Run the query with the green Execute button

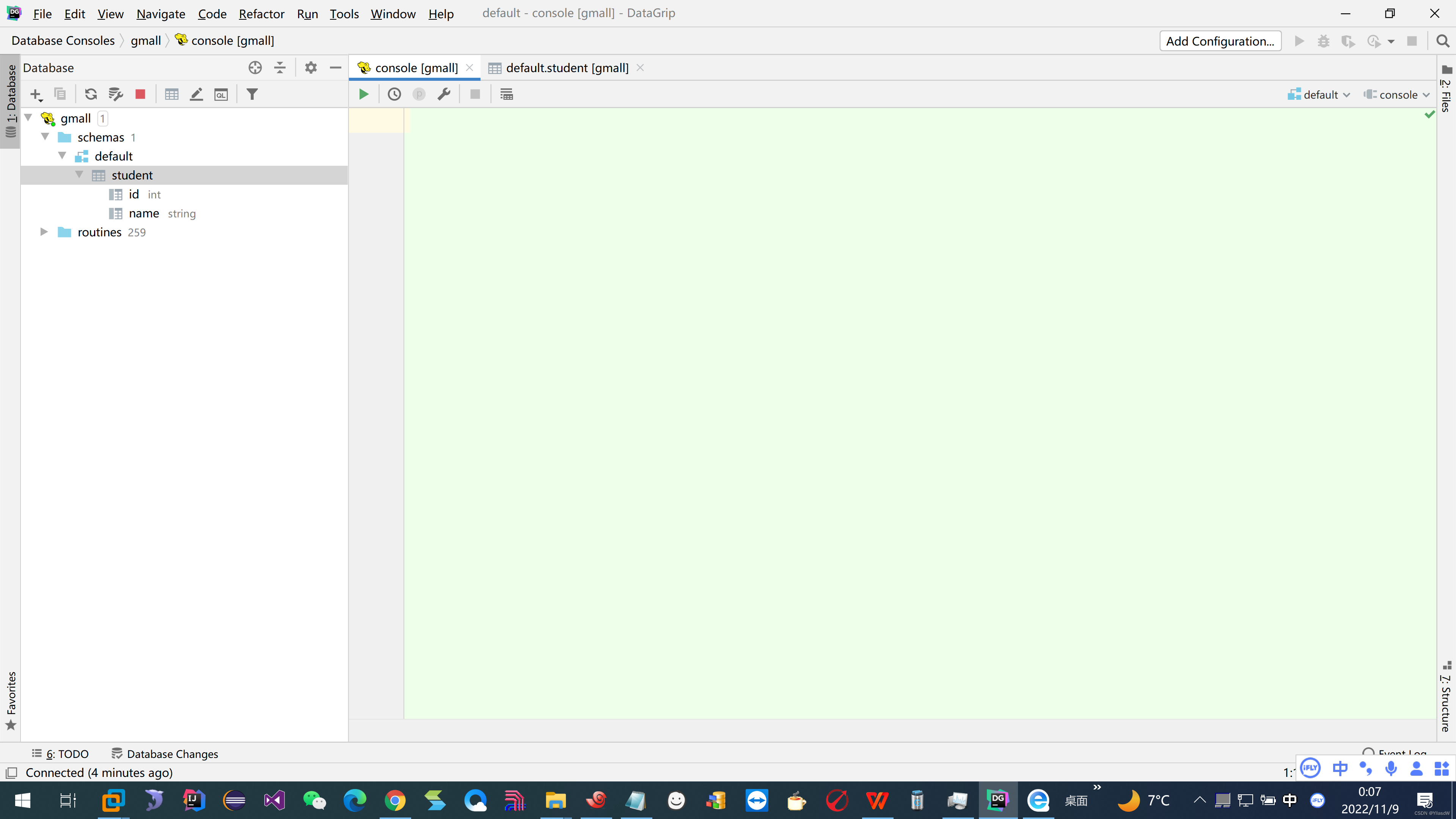[x=363, y=94]
